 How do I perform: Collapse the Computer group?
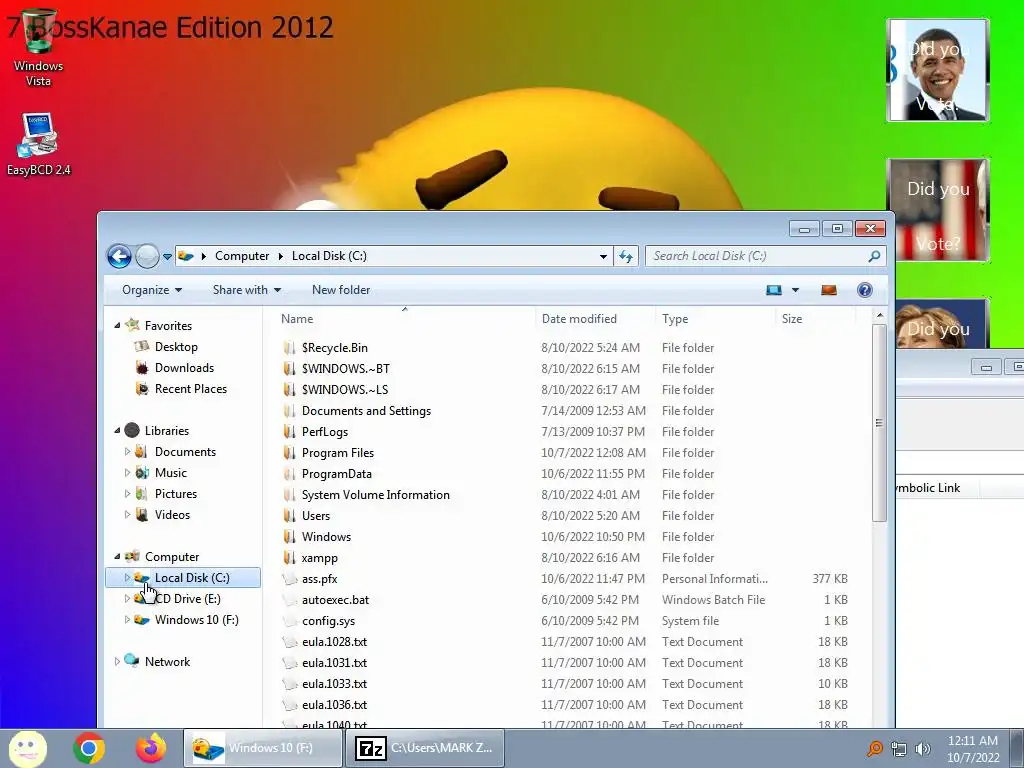(x=118, y=556)
